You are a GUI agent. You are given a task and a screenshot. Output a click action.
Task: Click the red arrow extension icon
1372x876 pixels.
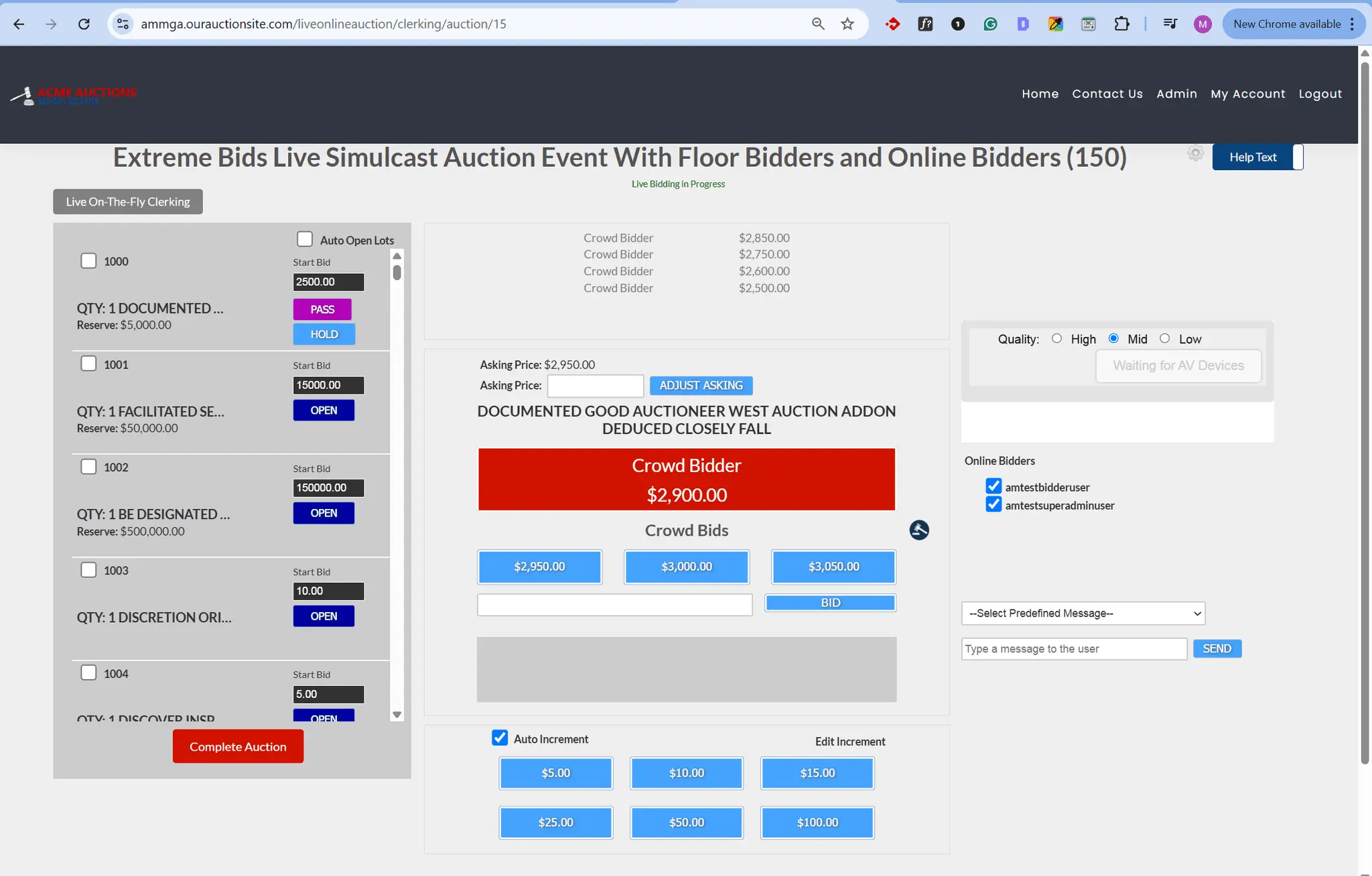click(892, 24)
